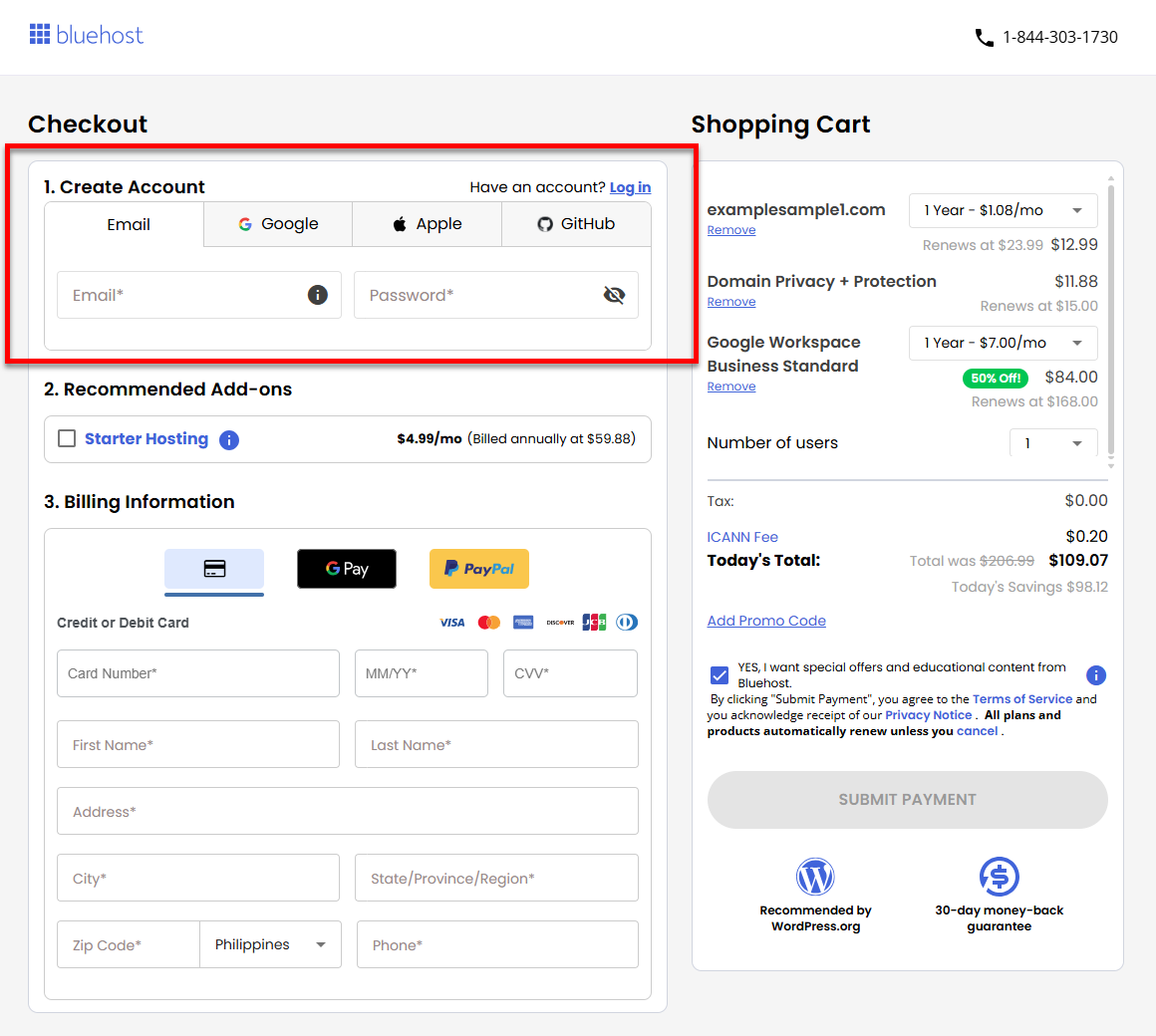Focus the MM/YY expiry field
This screenshot has width=1156, height=1036.
[422, 673]
